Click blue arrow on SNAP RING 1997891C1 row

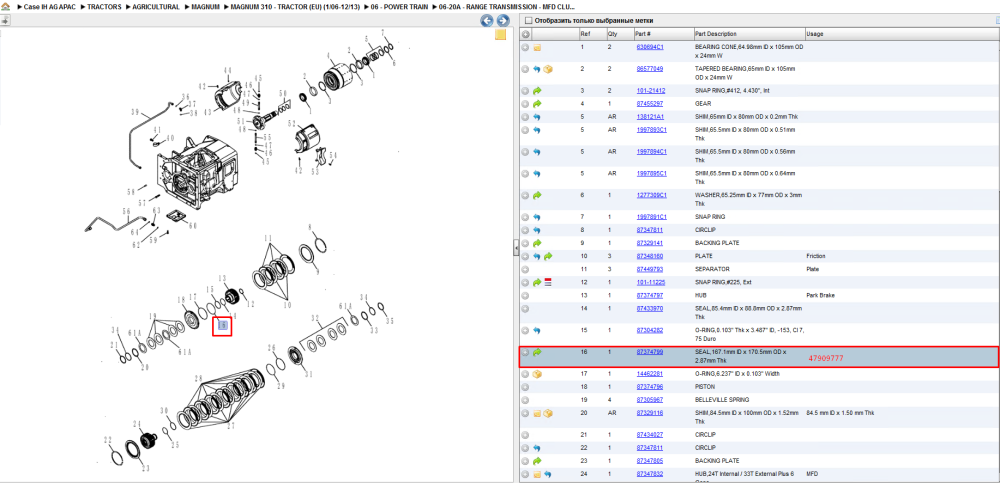pyautogui.click(x=537, y=217)
